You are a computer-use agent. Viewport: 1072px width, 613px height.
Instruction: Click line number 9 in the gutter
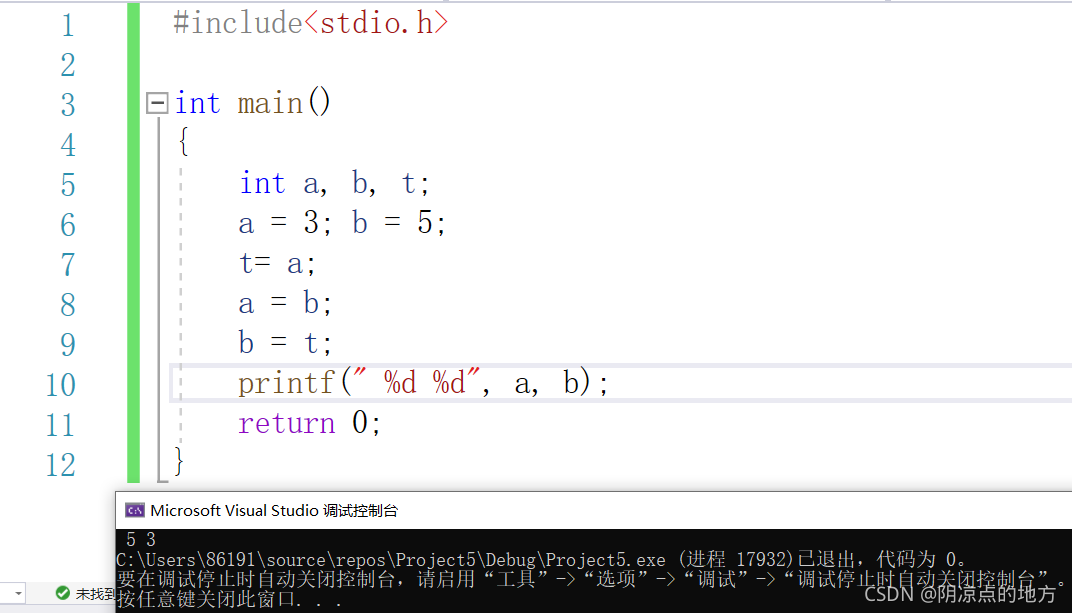point(67,344)
